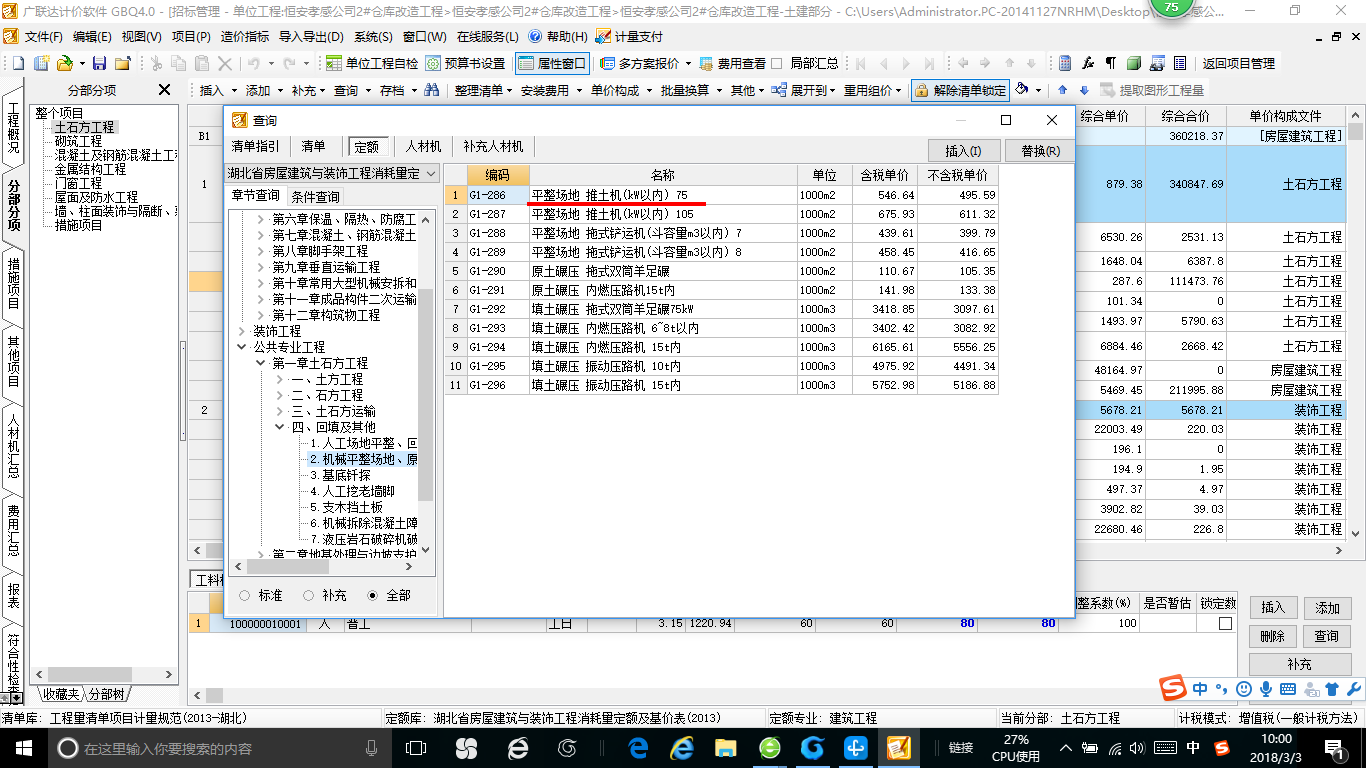Click the 展开到 tree icon

(779, 90)
